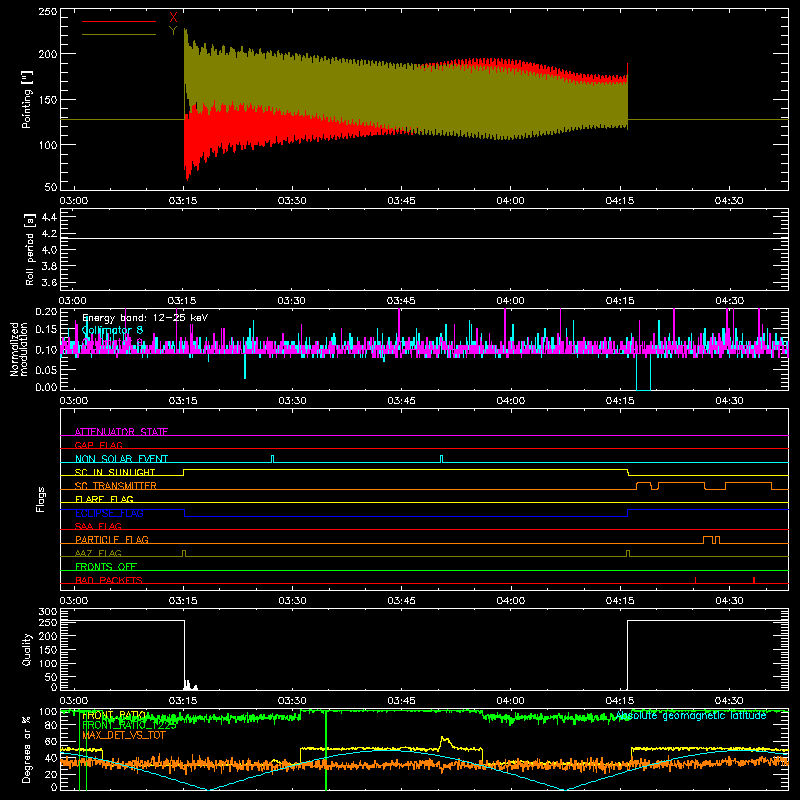Click the SC_IN_SUNLIGHT flag label

coord(115,472)
